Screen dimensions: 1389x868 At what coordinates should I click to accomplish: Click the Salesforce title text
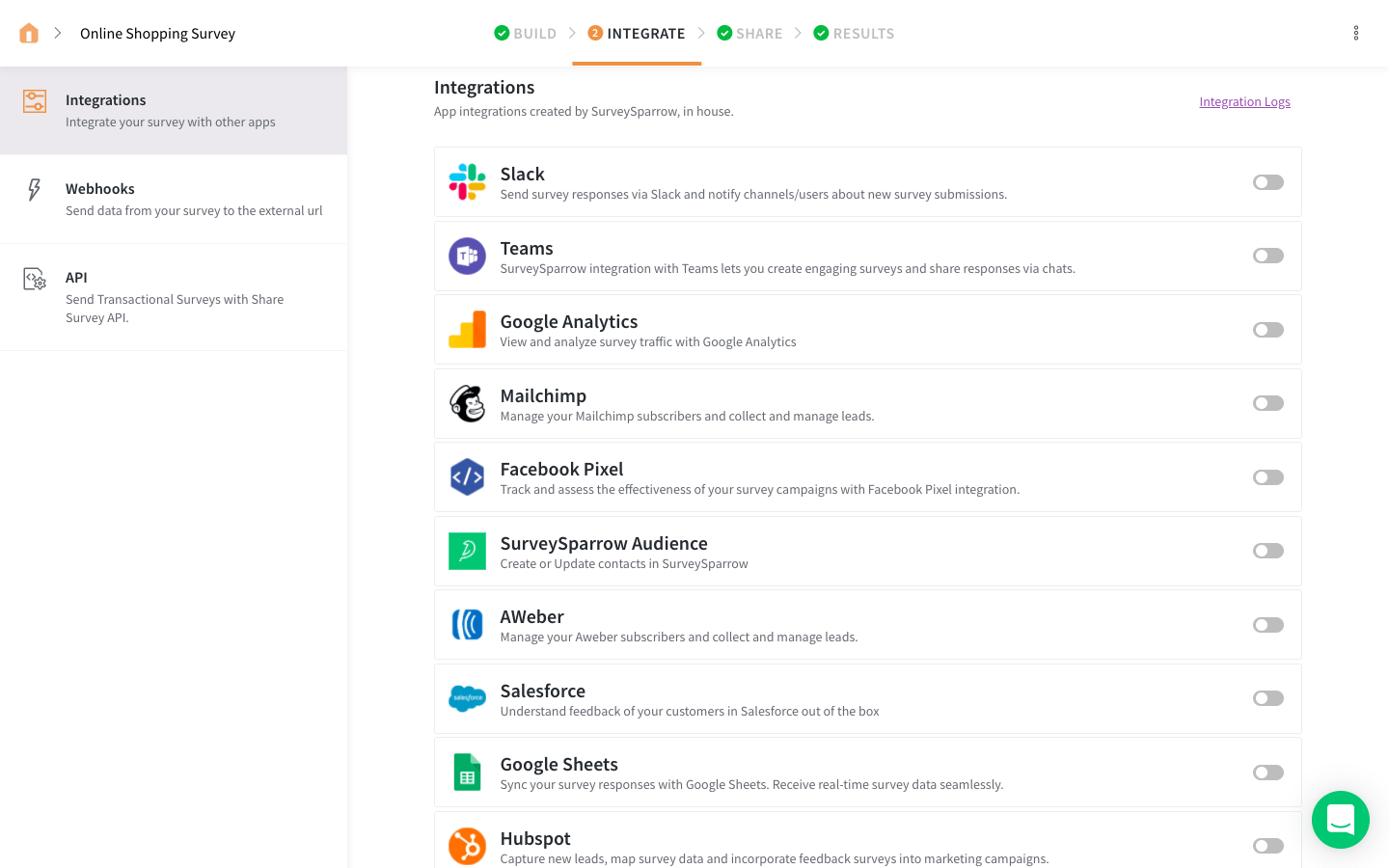pos(542,691)
